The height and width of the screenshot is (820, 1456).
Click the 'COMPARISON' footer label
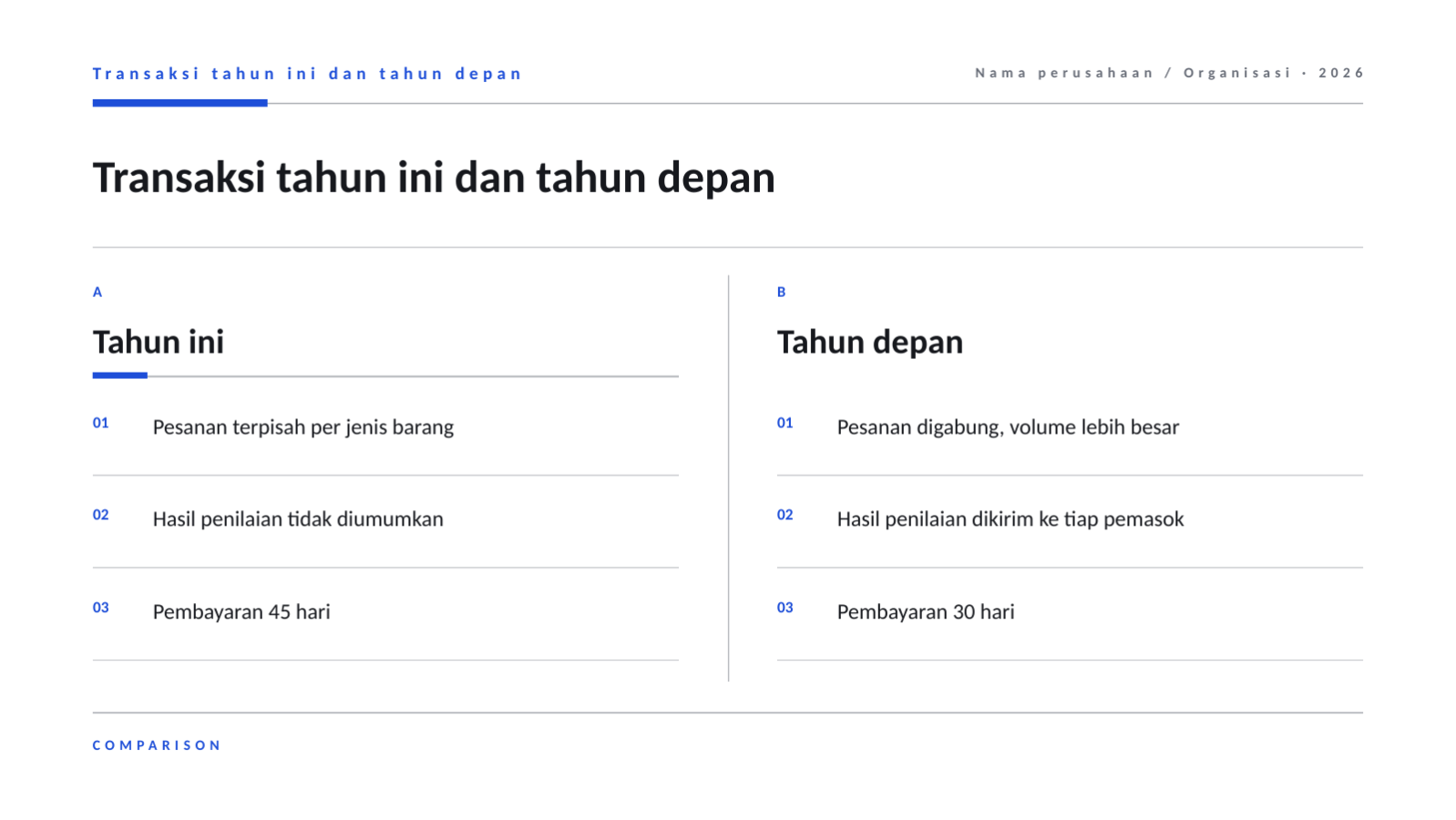[x=157, y=745]
